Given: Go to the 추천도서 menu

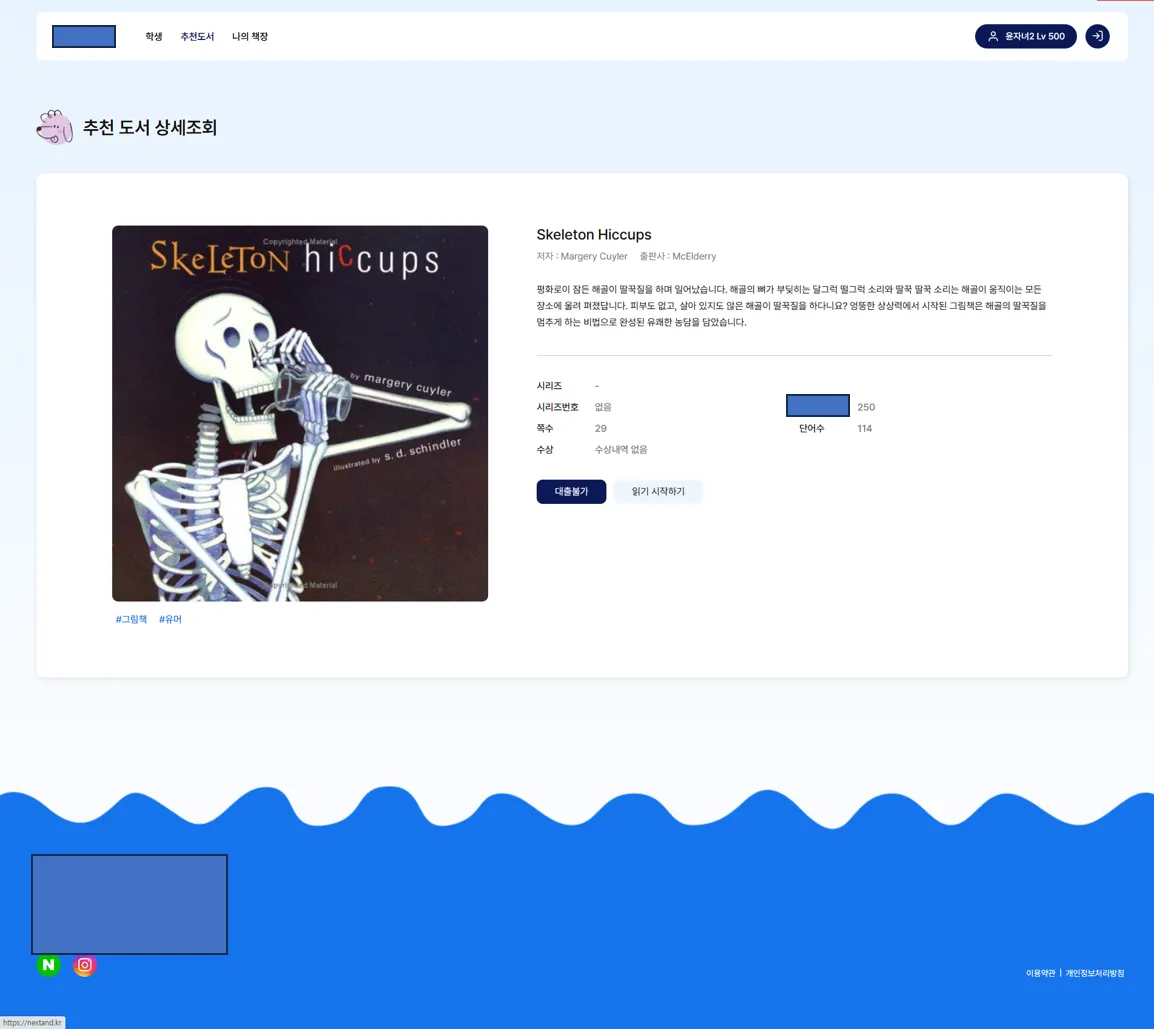Looking at the screenshot, I should (x=197, y=37).
